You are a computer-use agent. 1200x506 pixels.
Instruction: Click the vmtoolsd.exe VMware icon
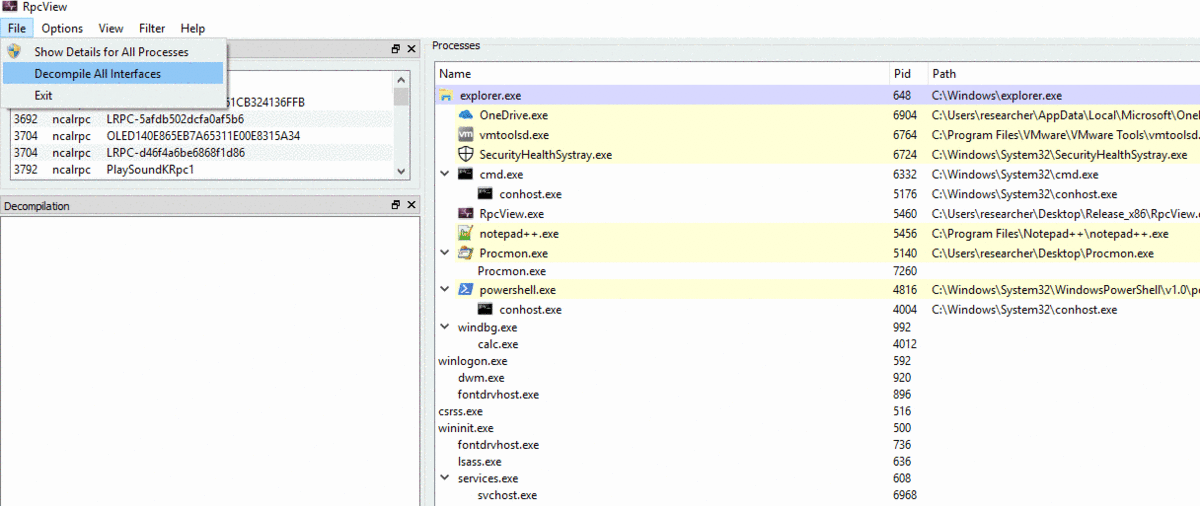click(465, 135)
